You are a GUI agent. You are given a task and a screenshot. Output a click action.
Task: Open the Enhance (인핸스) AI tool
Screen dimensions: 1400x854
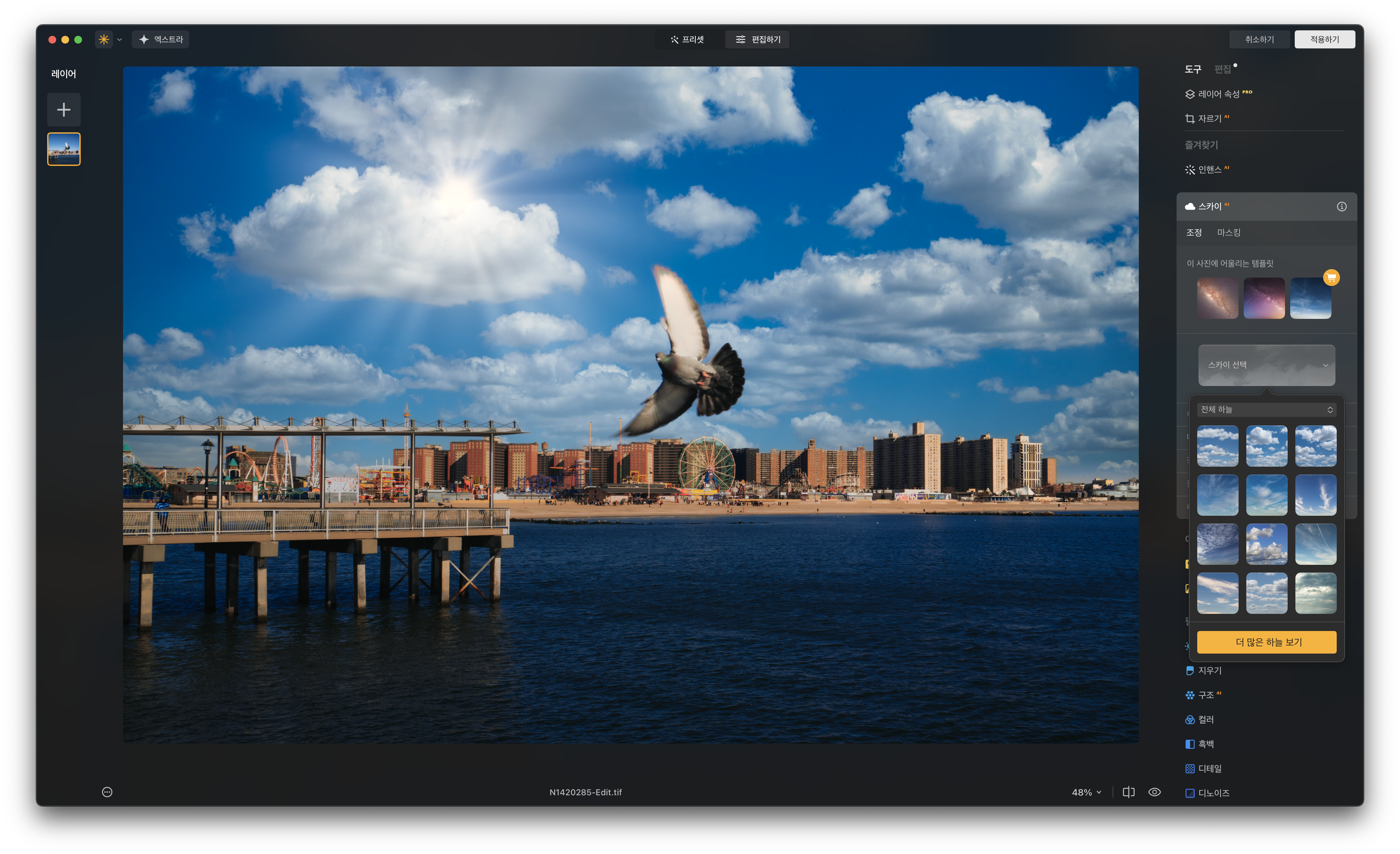[1209, 170]
